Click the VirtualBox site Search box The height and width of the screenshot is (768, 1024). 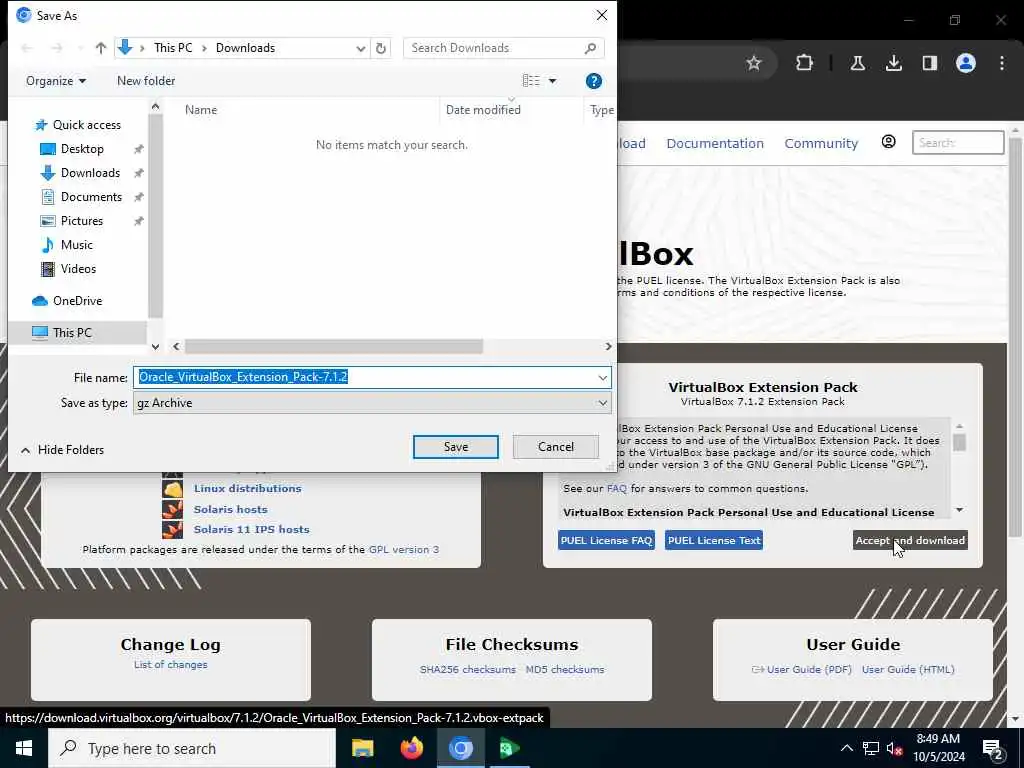957,142
